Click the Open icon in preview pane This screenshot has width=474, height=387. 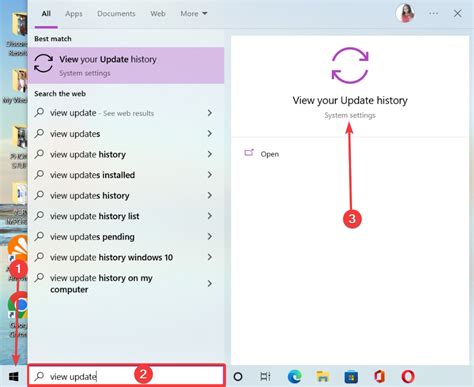coord(249,153)
